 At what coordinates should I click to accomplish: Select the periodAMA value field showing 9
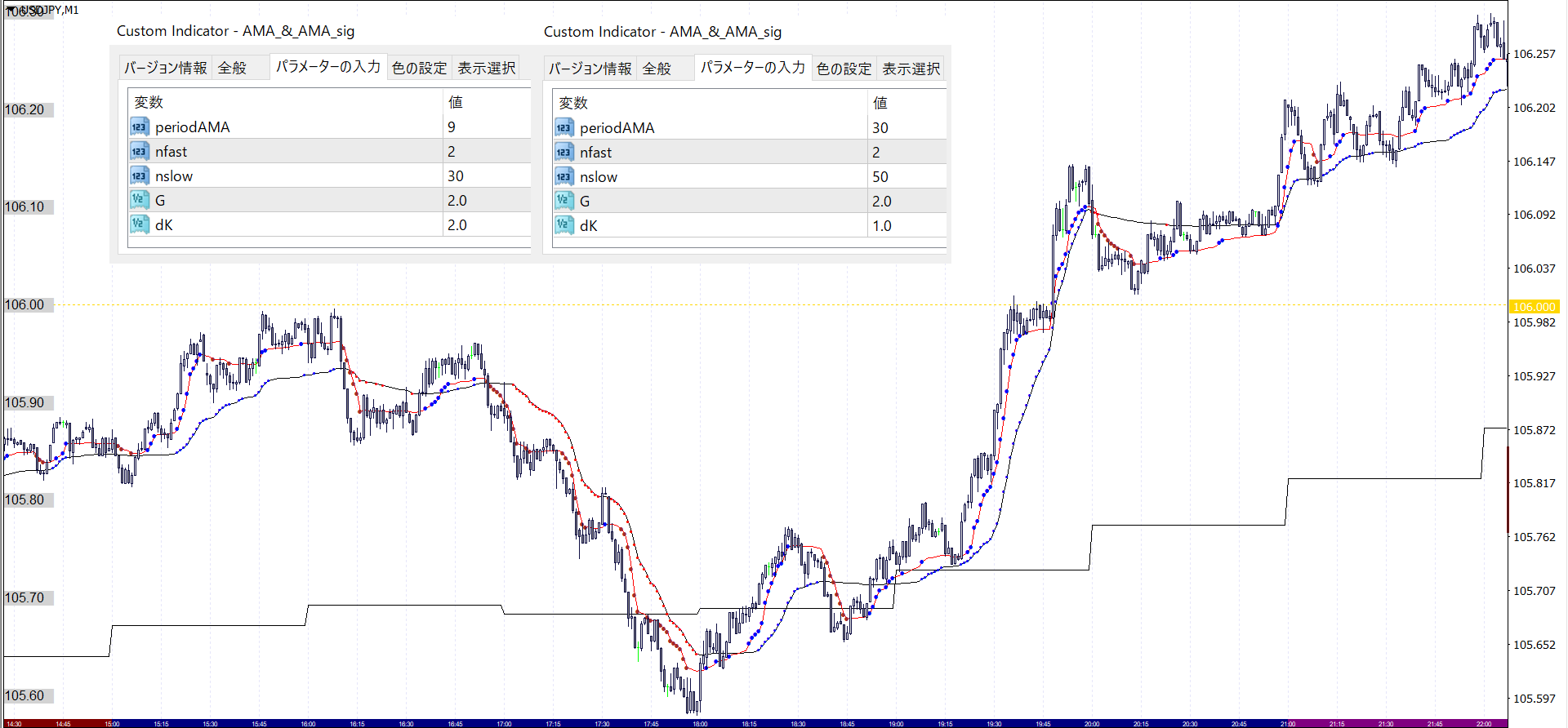(487, 127)
